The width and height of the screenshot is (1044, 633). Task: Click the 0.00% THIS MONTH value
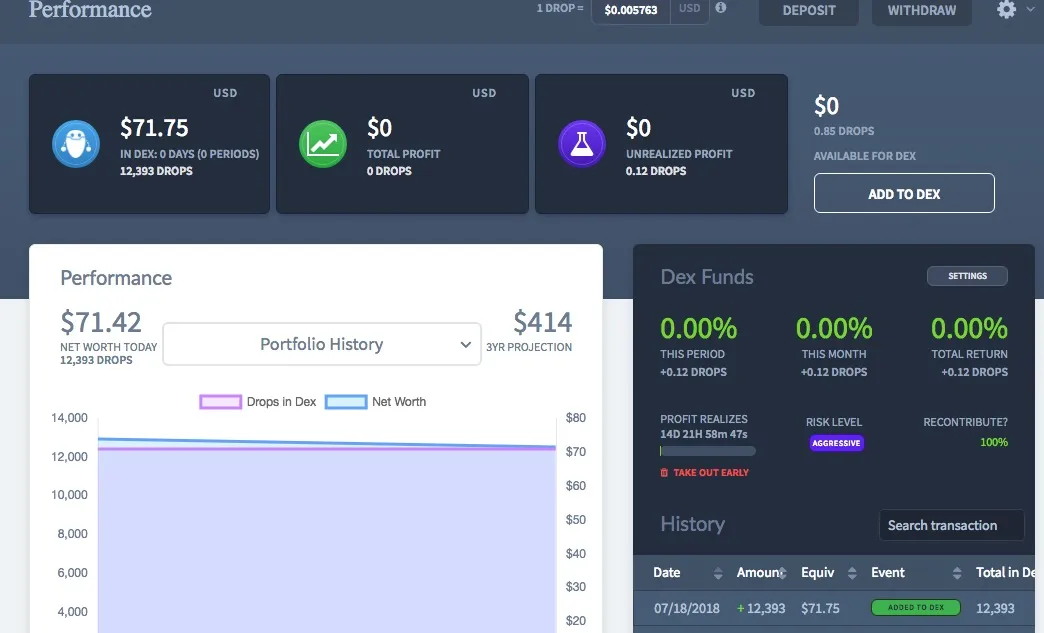(834, 328)
